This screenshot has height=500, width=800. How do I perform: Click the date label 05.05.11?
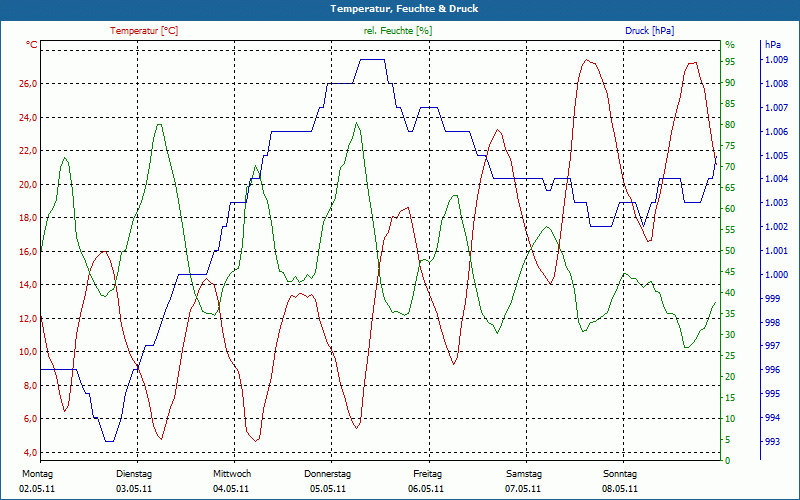[x=328, y=489]
